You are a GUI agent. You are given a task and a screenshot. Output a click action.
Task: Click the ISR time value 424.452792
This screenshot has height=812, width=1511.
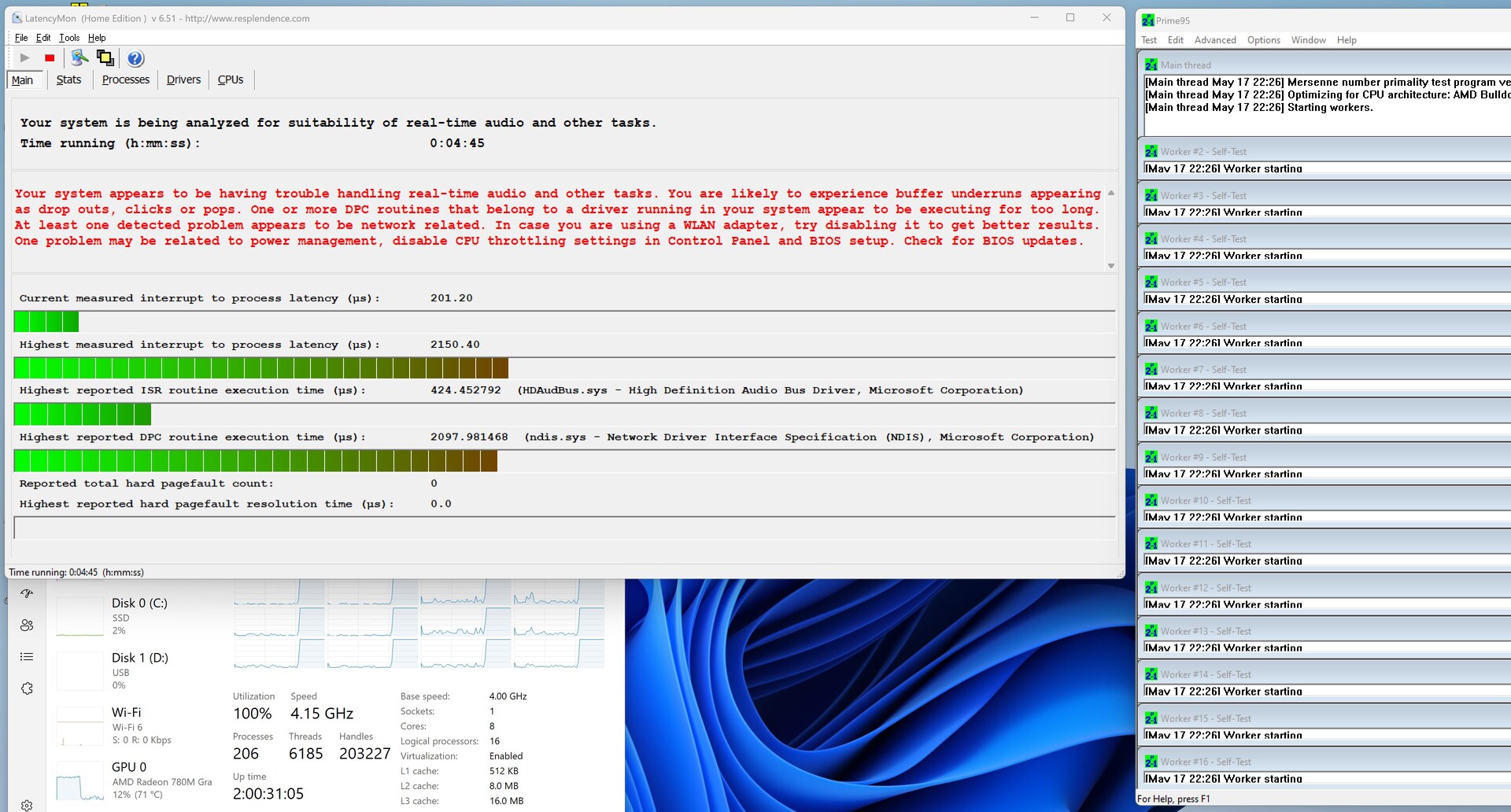466,390
